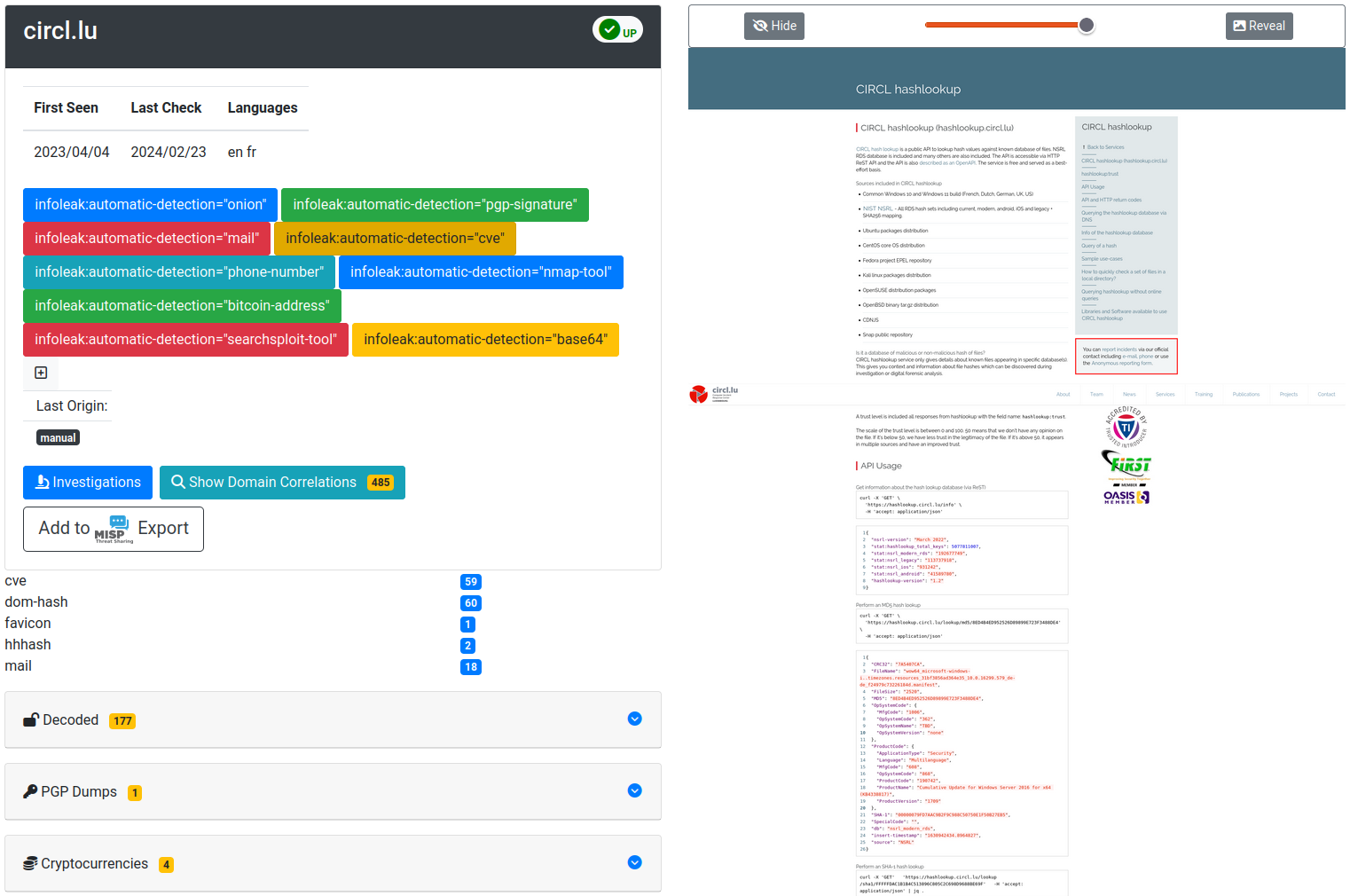
Task: Click the coins icon beside Cryptocurrencies
Action: point(30,864)
